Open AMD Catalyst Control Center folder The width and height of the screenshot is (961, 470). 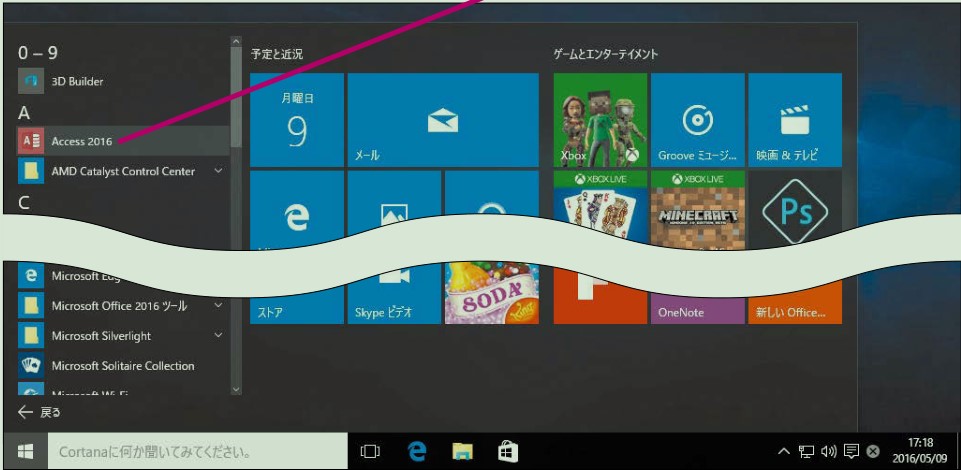123,171
